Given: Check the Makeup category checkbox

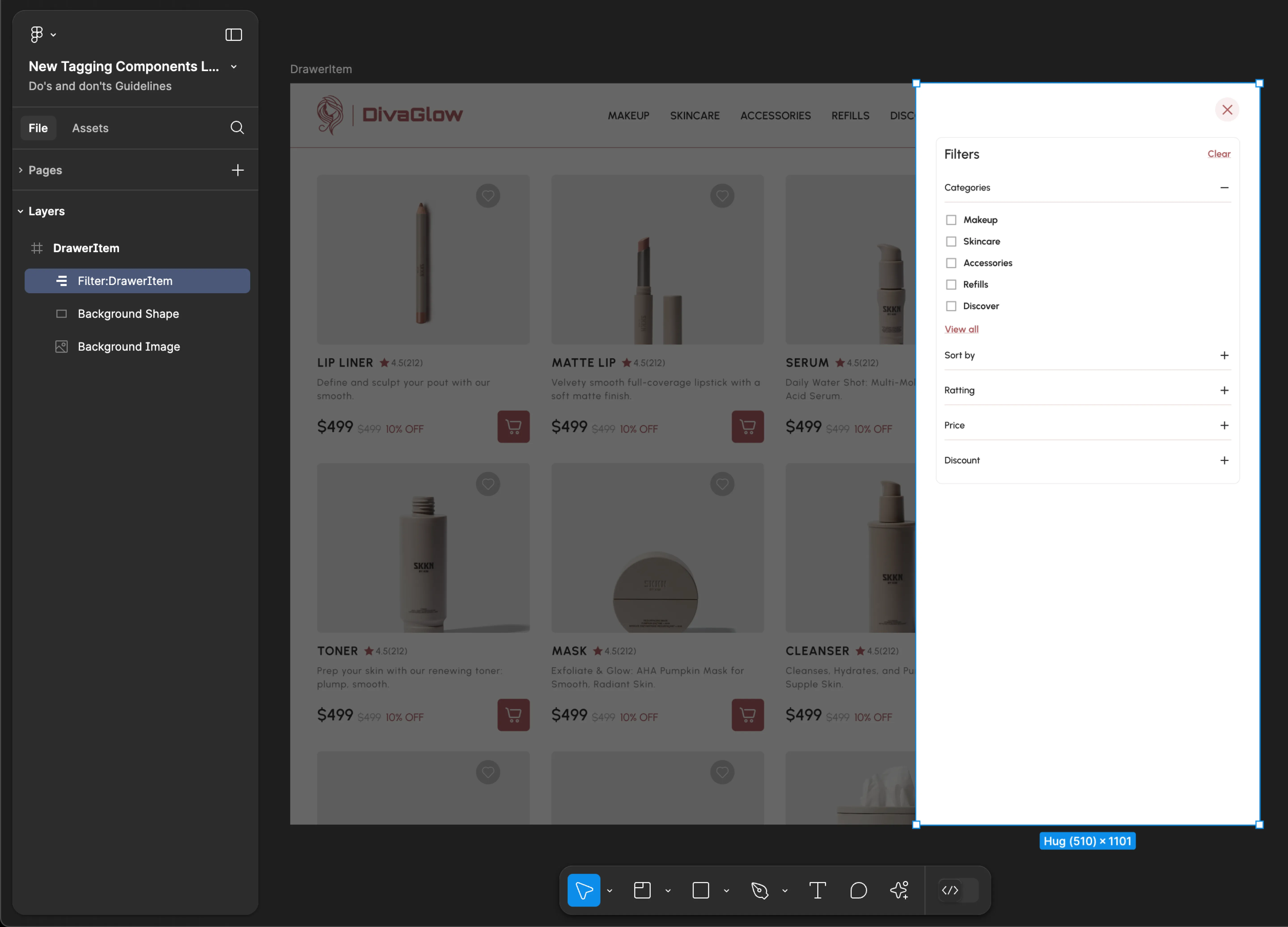Looking at the screenshot, I should tap(951, 220).
